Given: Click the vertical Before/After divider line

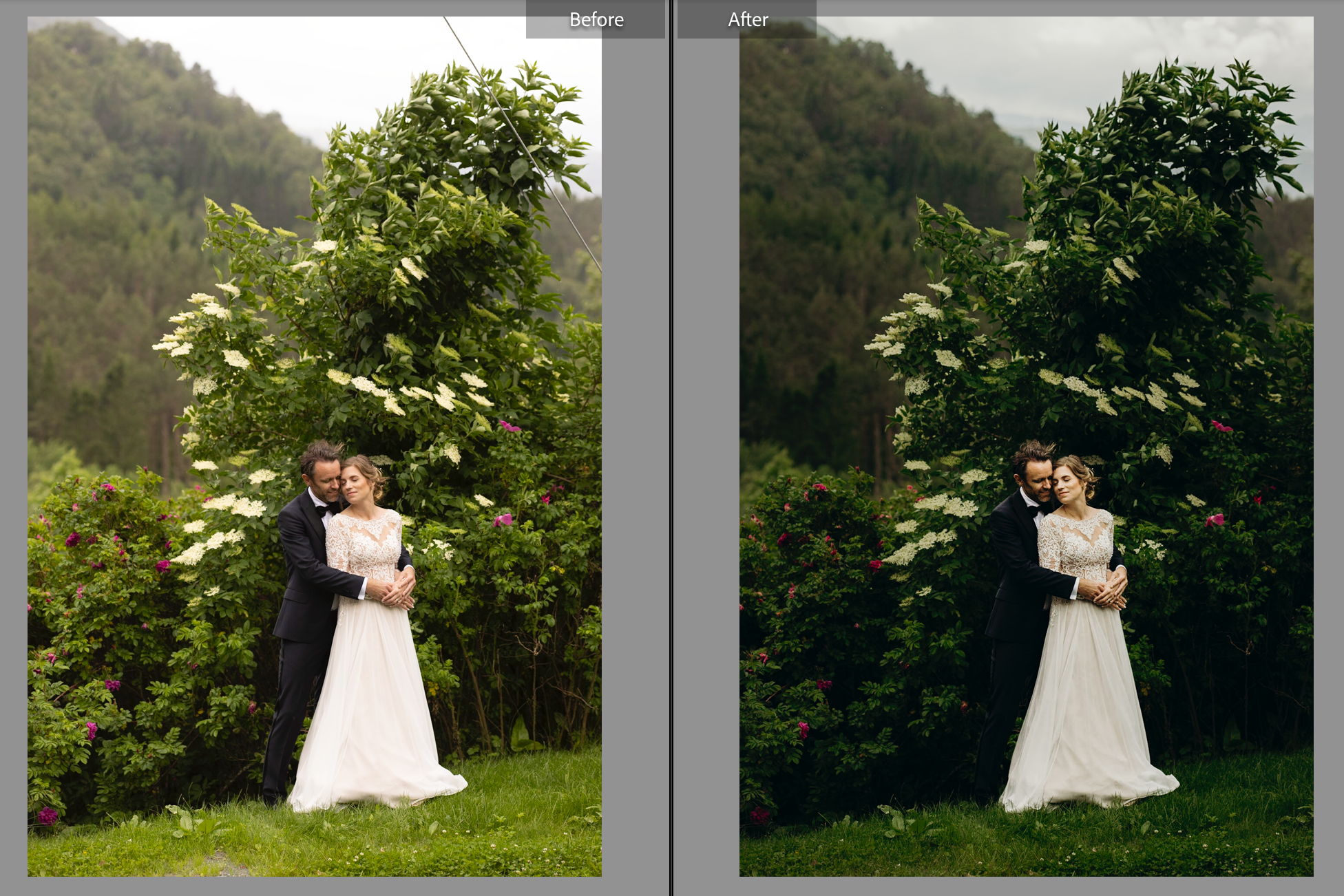Looking at the screenshot, I should pos(671,447).
